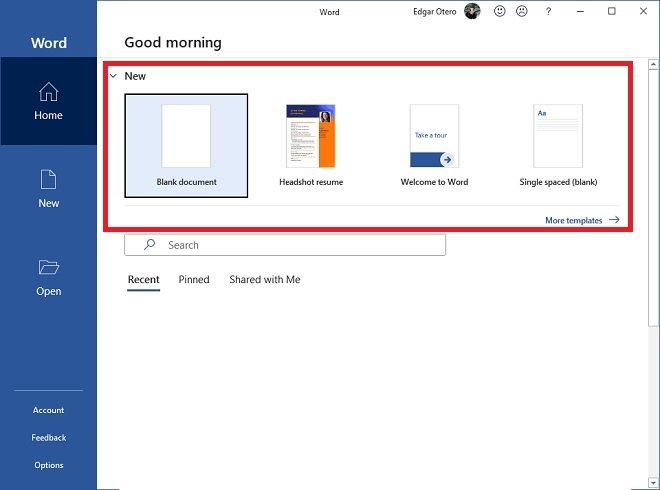Click the magnifier icon in Search box
This screenshot has height=490, width=660.
(149, 245)
